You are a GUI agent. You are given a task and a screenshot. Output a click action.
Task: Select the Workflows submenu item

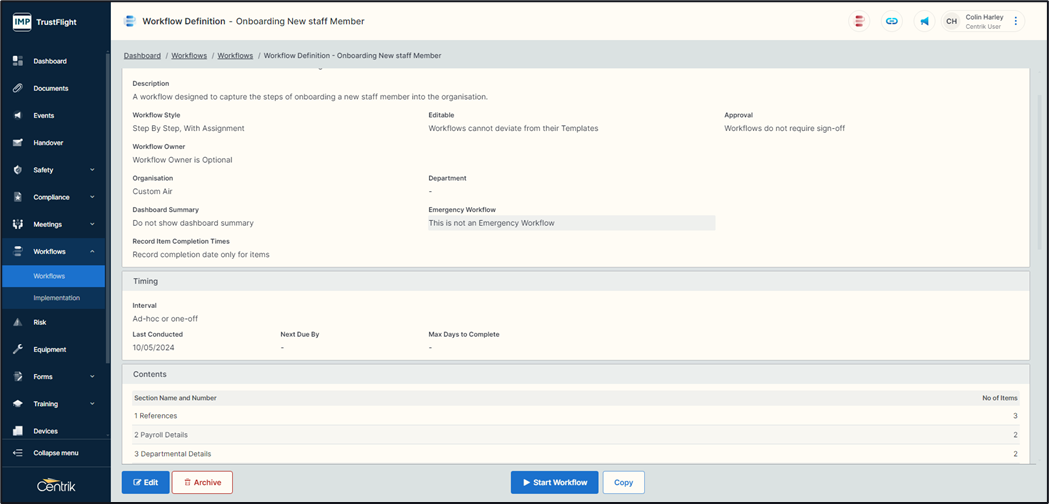(x=49, y=276)
